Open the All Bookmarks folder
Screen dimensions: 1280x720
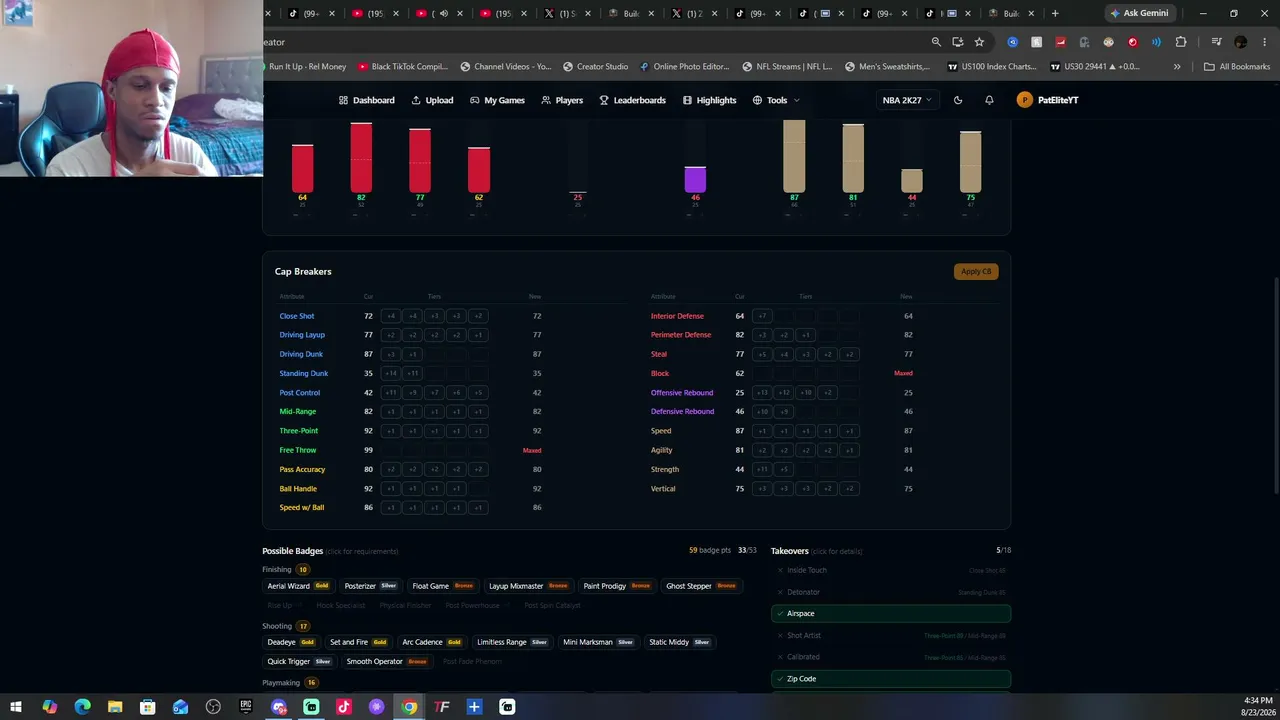(1237, 67)
